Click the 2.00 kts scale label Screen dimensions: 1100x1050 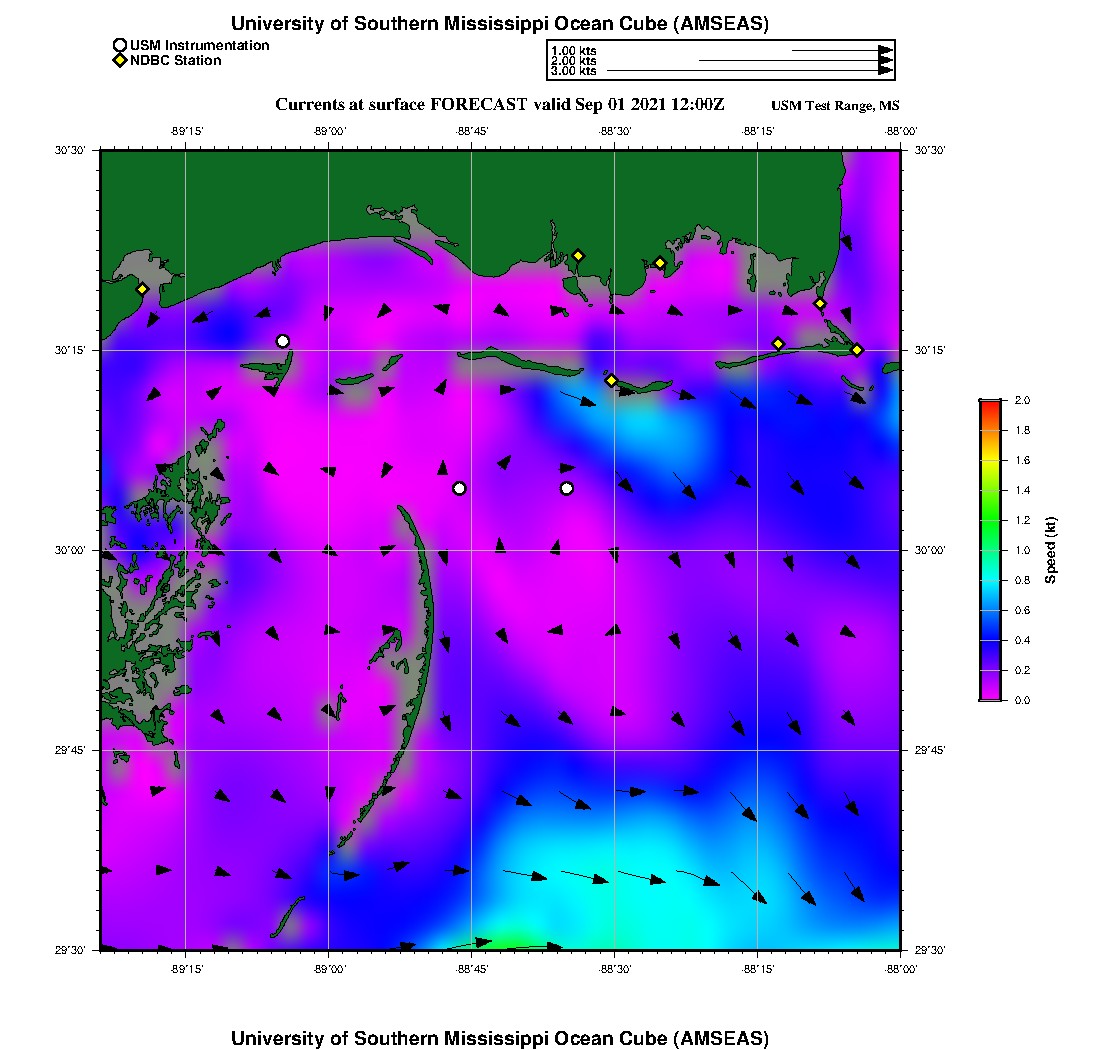click(573, 60)
